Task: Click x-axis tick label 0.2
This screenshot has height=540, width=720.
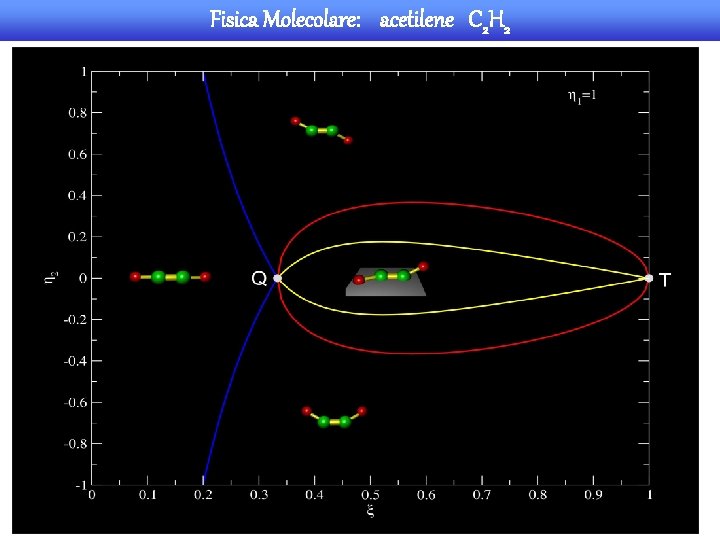Action: [203, 495]
